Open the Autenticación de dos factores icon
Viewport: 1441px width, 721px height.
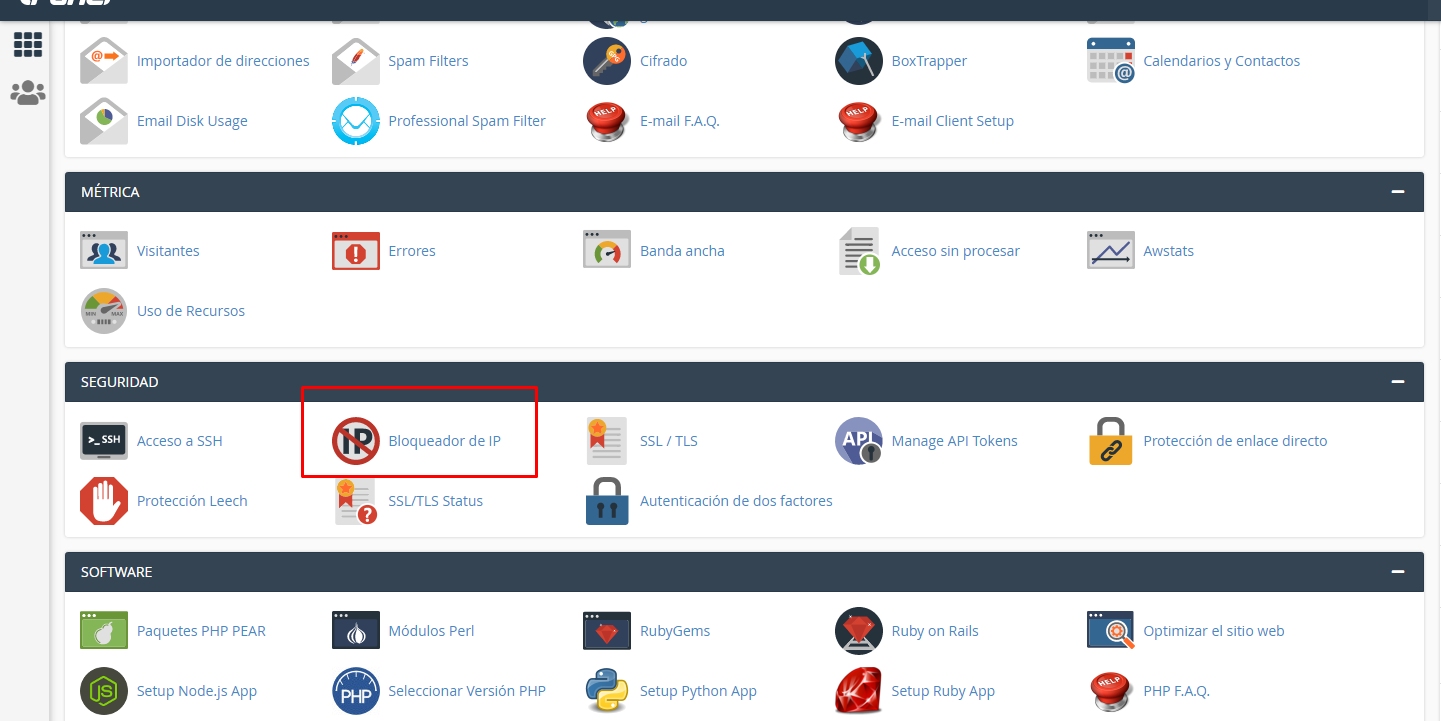(607, 501)
